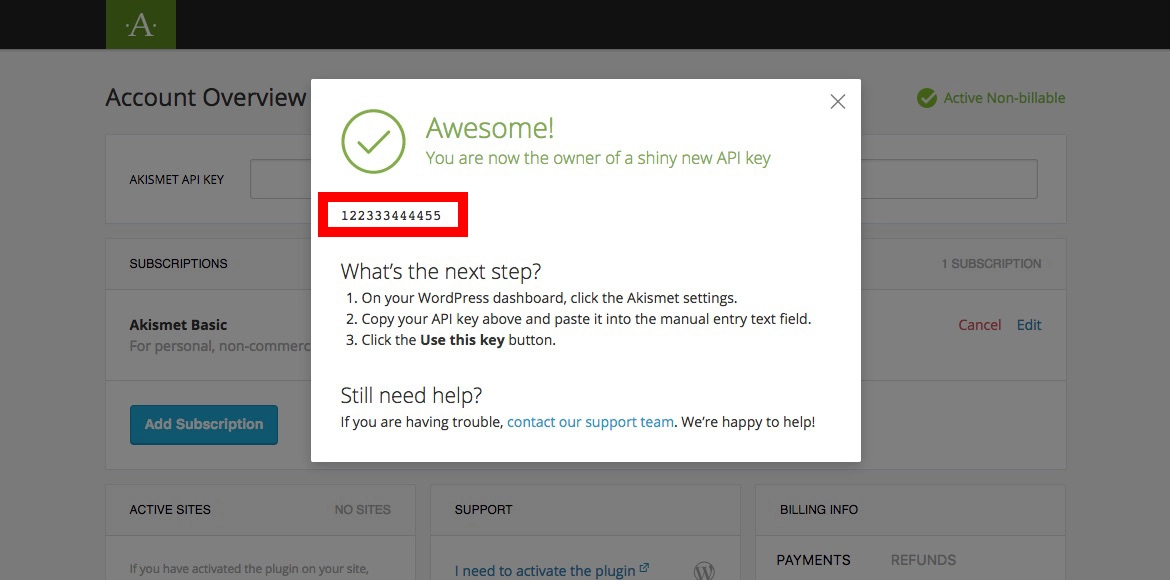Click the Account Overview heading
Image resolution: width=1170 pixels, height=580 pixels.
coord(206,98)
